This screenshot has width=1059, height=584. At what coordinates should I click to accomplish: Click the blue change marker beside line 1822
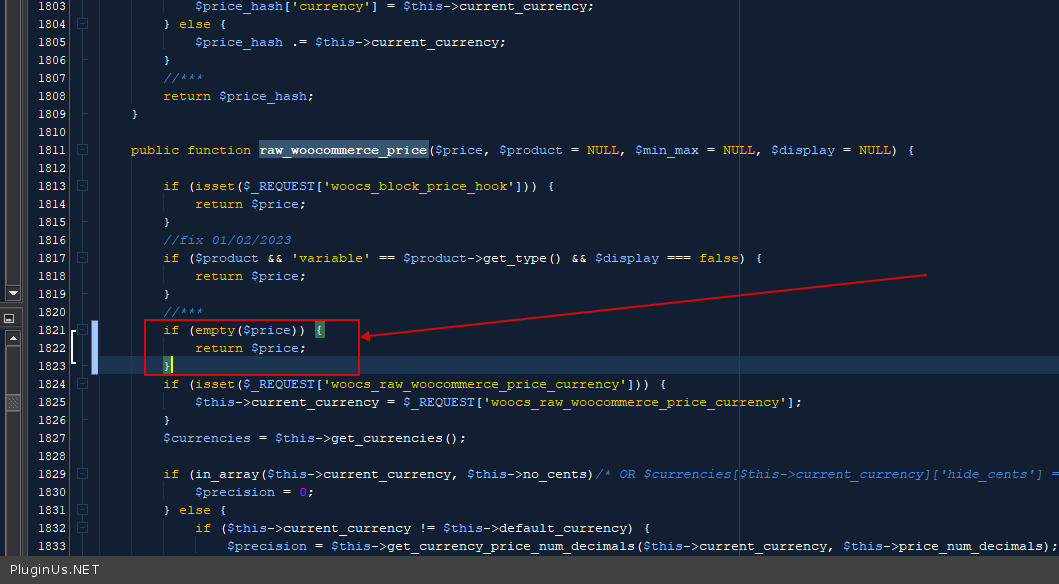tap(94, 348)
